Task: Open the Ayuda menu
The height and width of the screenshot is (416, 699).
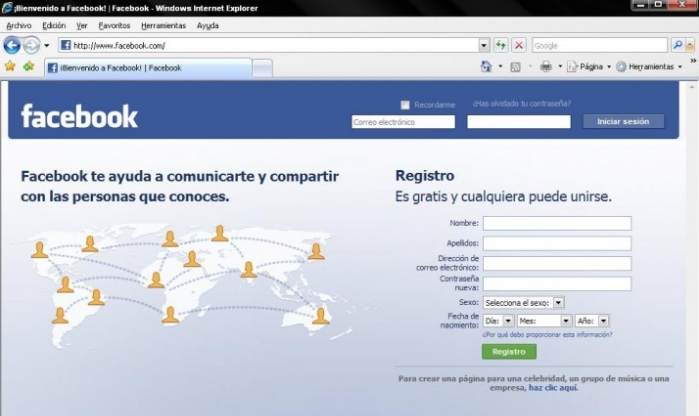Action: pyautogui.click(x=208, y=26)
